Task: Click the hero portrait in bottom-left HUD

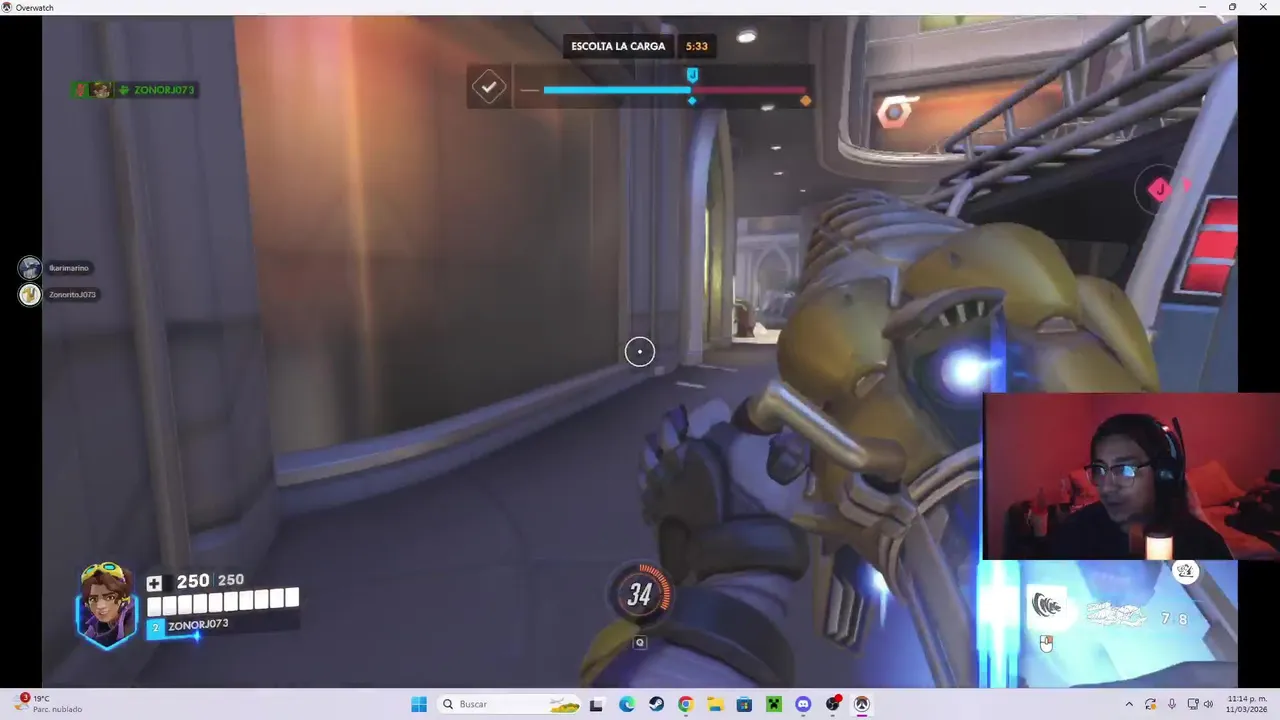Action: coord(106,606)
